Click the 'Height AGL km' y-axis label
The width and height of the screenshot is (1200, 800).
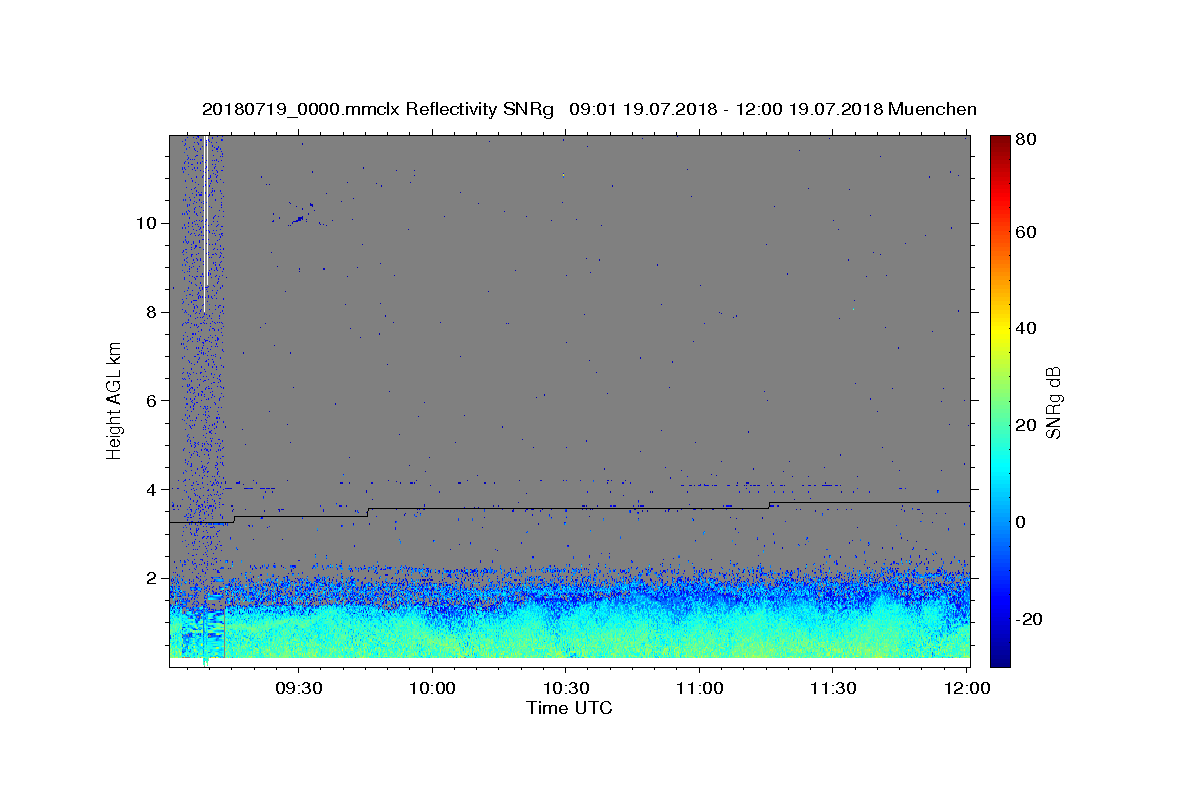115,400
